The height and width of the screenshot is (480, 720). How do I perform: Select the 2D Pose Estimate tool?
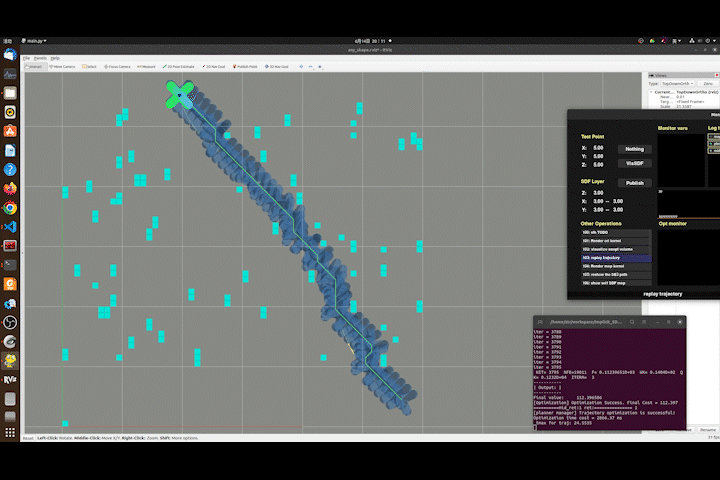[178, 67]
